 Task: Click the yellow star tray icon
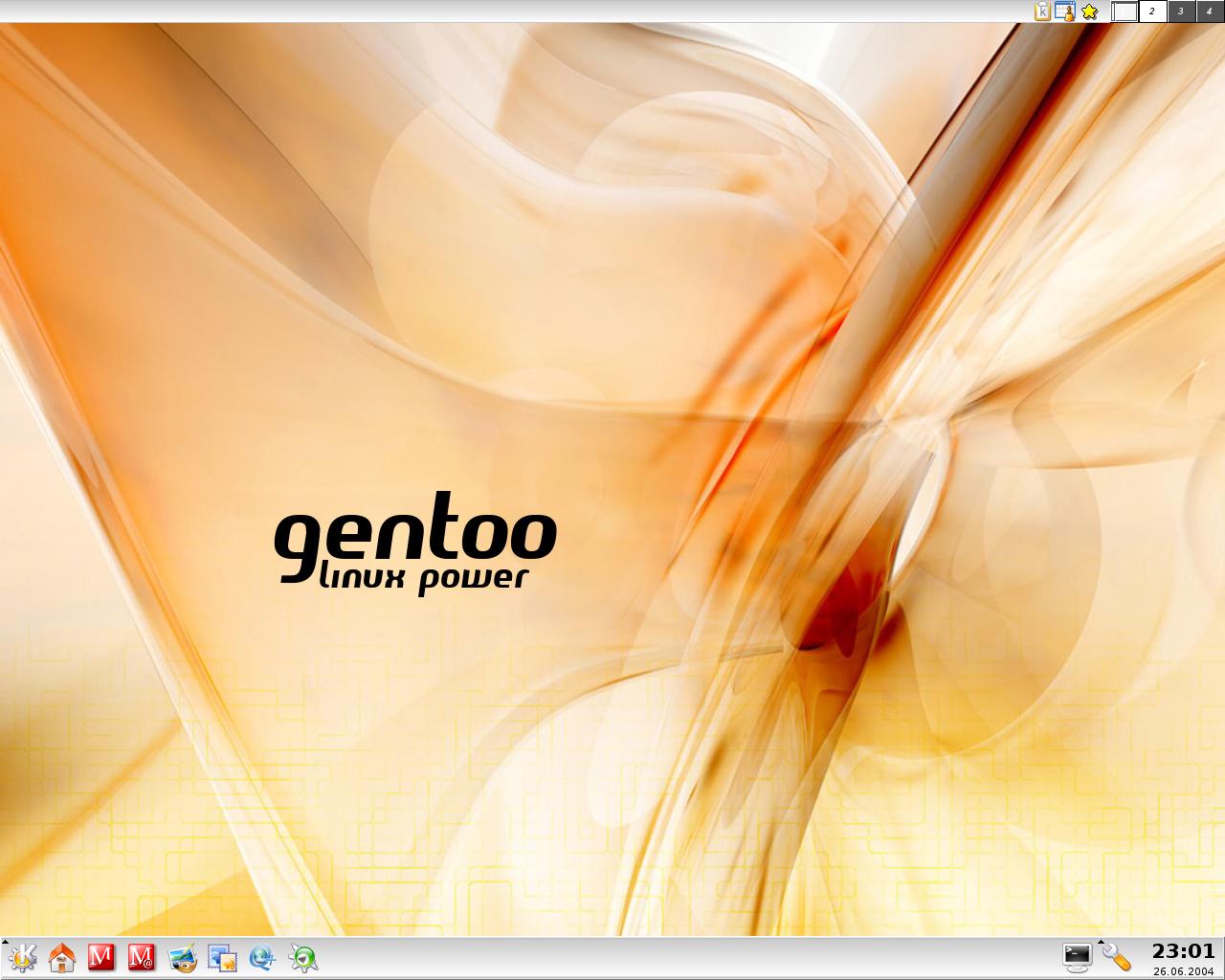click(x=1089, y=11)
